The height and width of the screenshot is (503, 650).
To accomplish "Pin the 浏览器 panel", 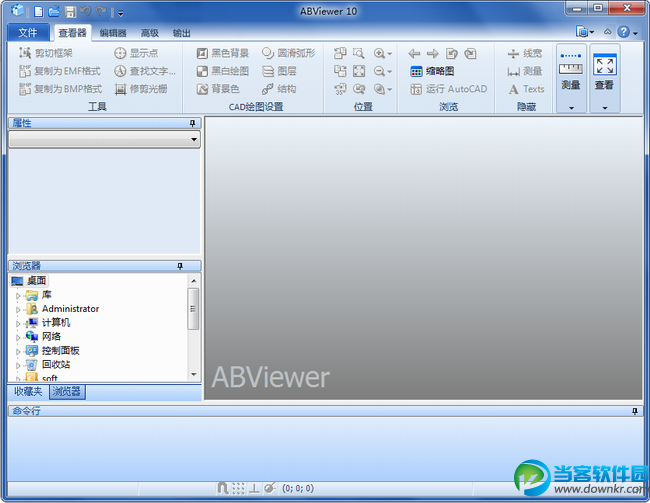I will (179, 266).
